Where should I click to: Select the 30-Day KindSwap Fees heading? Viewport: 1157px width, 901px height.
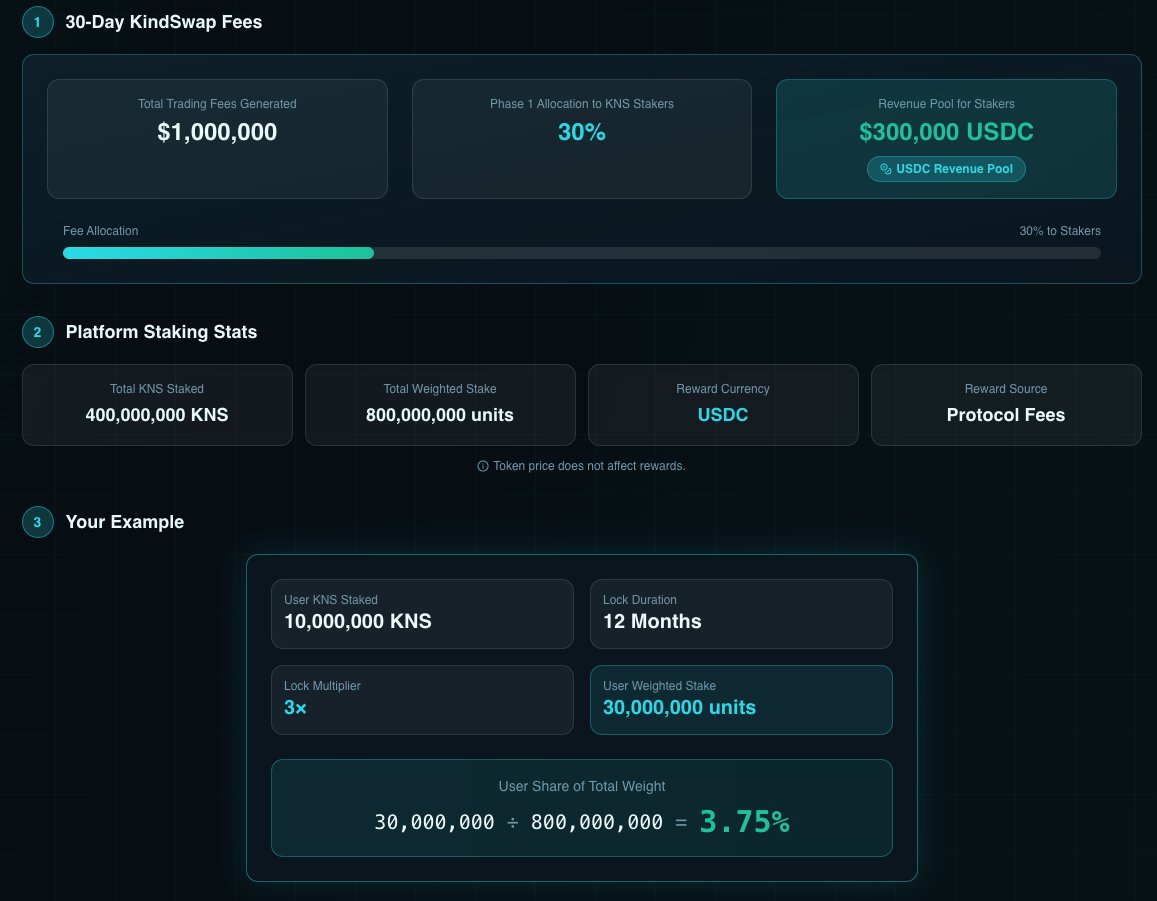click(164, 22)
